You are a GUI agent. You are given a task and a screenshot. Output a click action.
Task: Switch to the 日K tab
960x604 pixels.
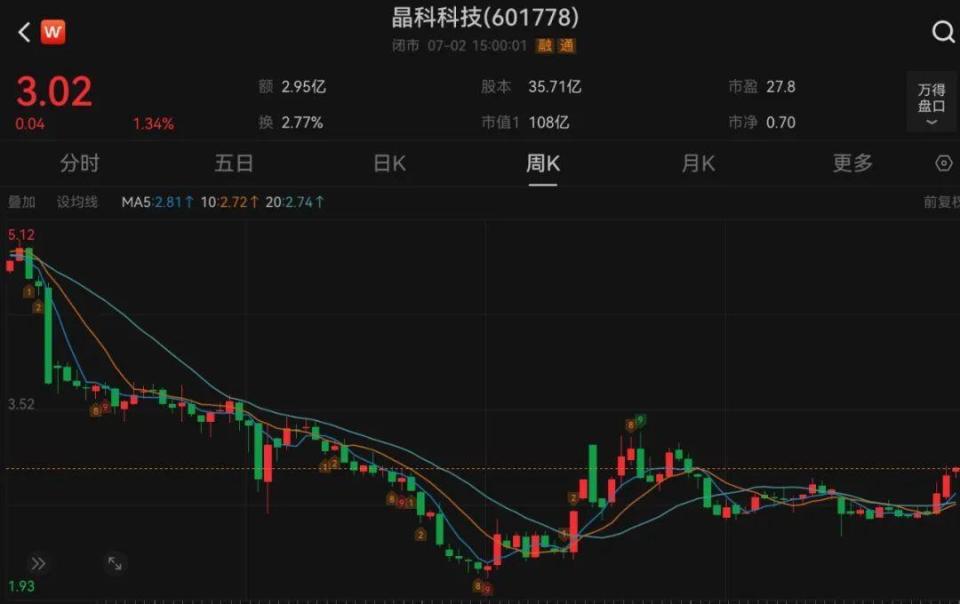point(389,163)
